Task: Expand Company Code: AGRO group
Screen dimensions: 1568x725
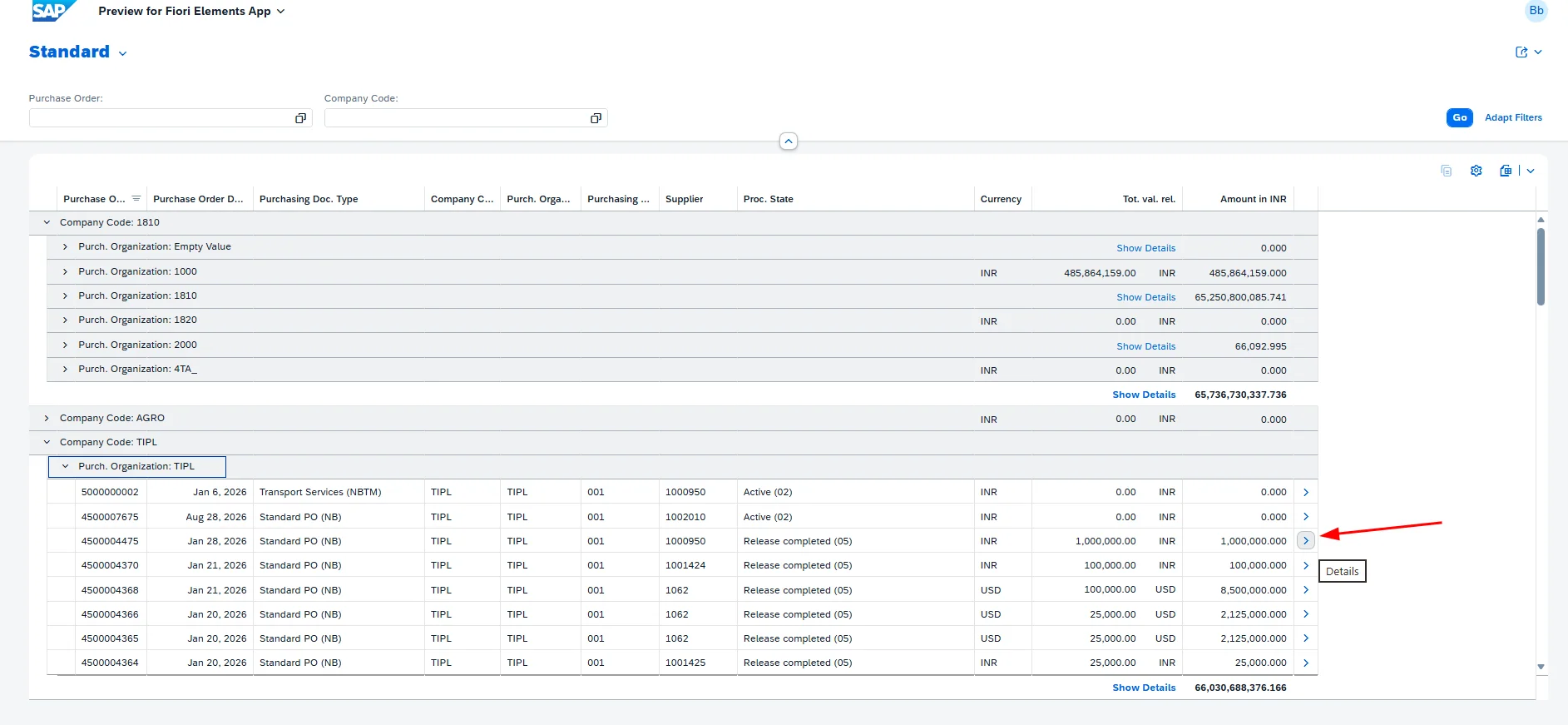Action: pos(47,418)
